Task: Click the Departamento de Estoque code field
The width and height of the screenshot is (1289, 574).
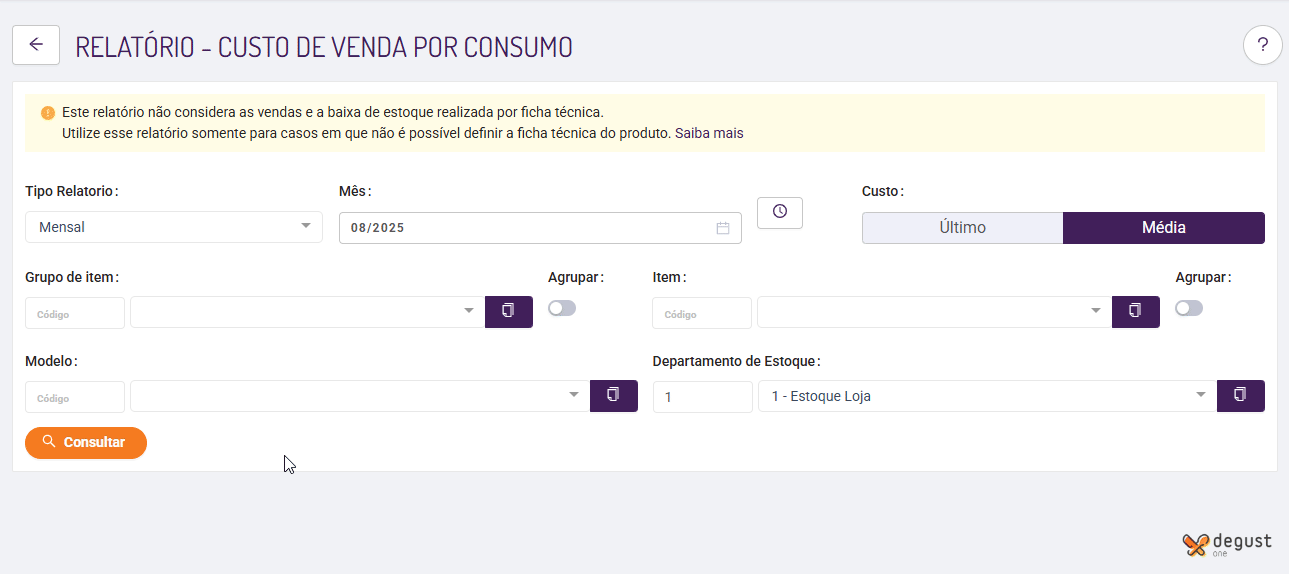Action: coord(702,397)
